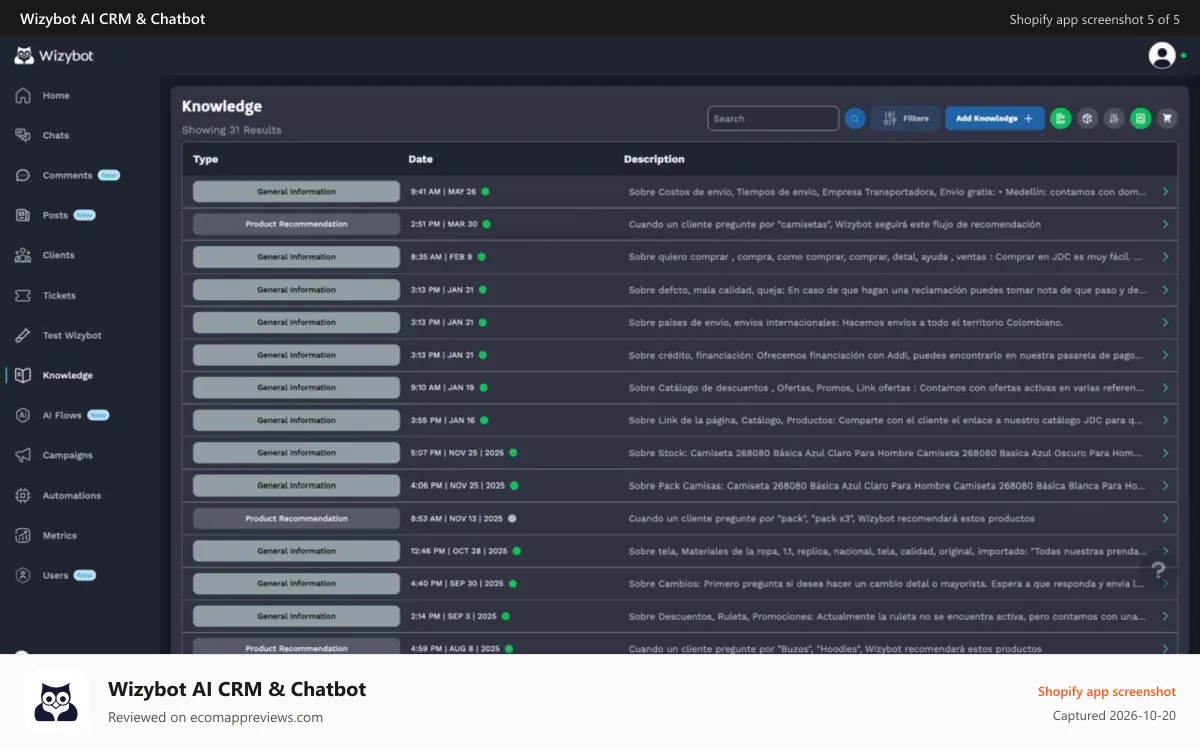
Task: Click the "Sobre Cambios" description text
Action: tap(887, 584)
